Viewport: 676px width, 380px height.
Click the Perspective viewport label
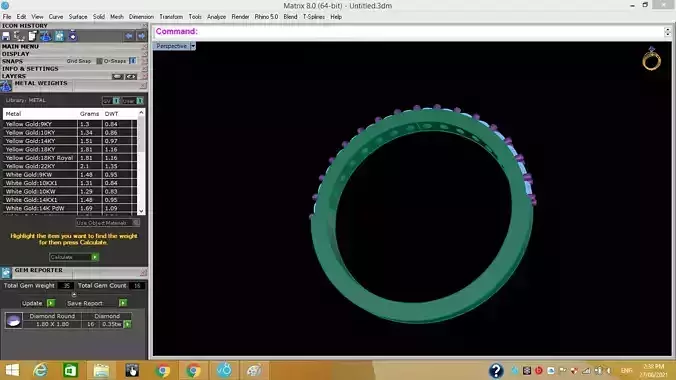tap(171, 46)
